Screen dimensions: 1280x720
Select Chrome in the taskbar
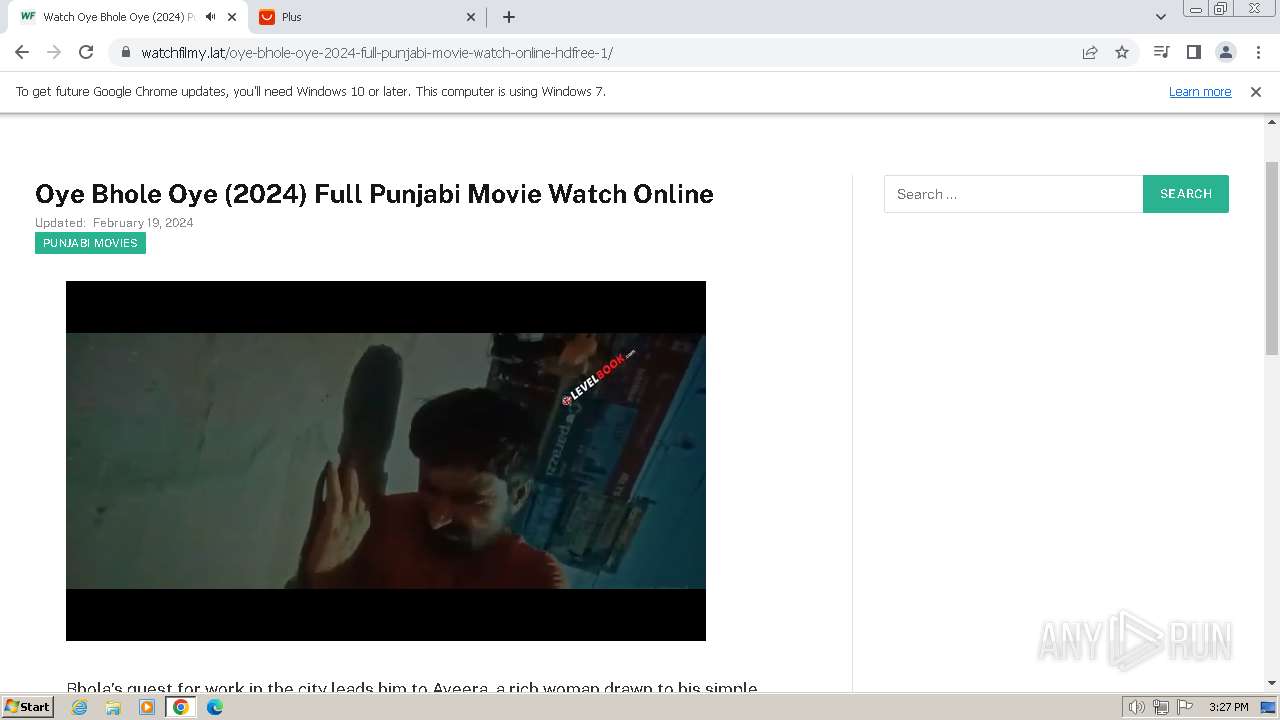[x=181, y=707]
